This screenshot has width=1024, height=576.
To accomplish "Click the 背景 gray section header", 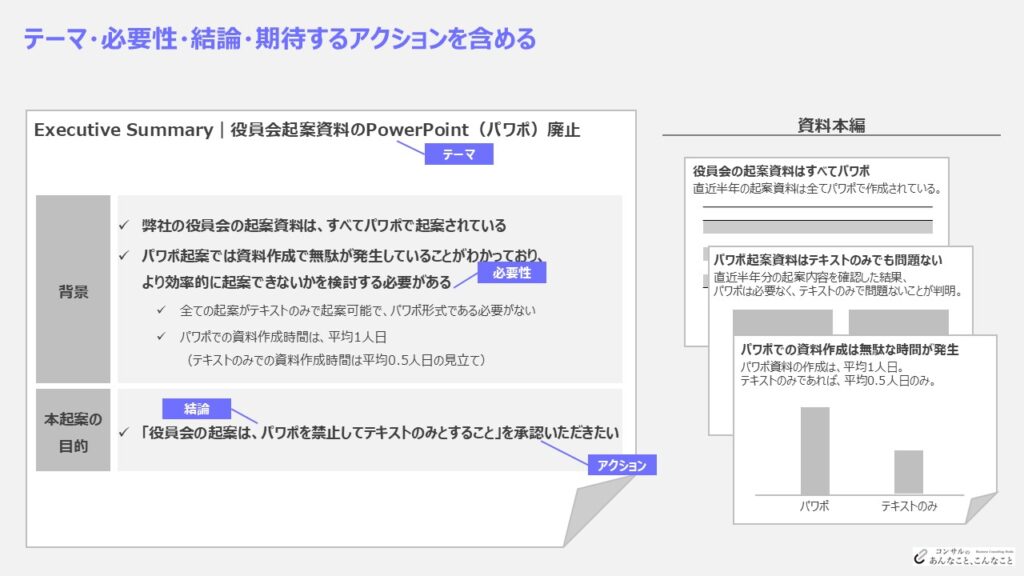I will pos(73,289).
